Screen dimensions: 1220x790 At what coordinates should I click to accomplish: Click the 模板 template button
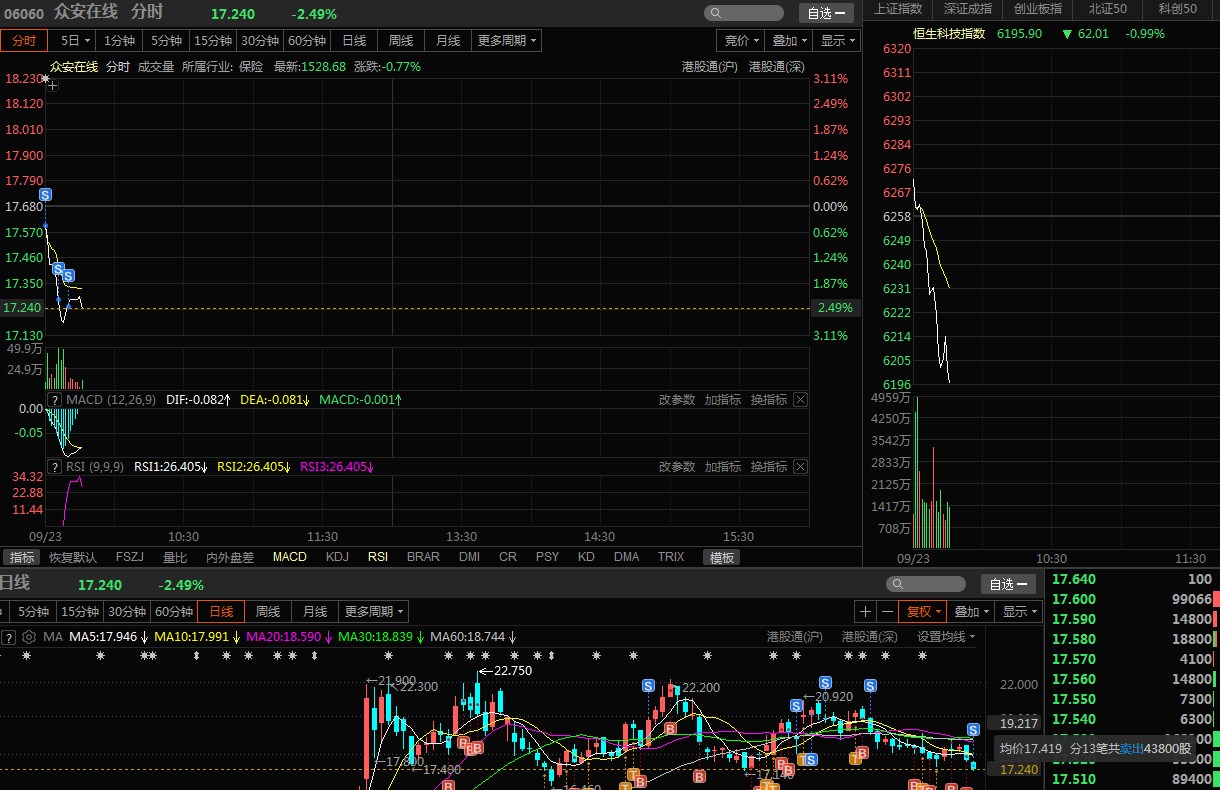pyautogui.click(x=722, y=557)
